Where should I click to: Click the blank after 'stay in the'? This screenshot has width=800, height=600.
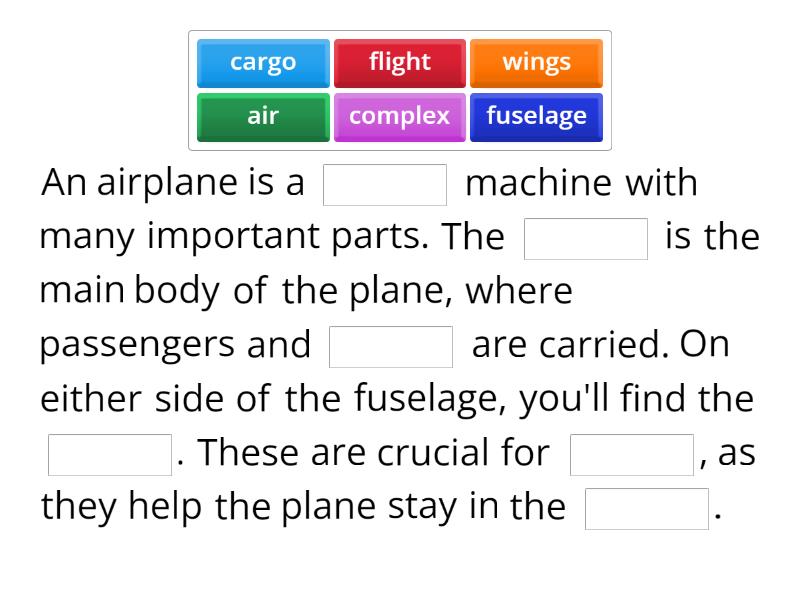coord(646,509)
